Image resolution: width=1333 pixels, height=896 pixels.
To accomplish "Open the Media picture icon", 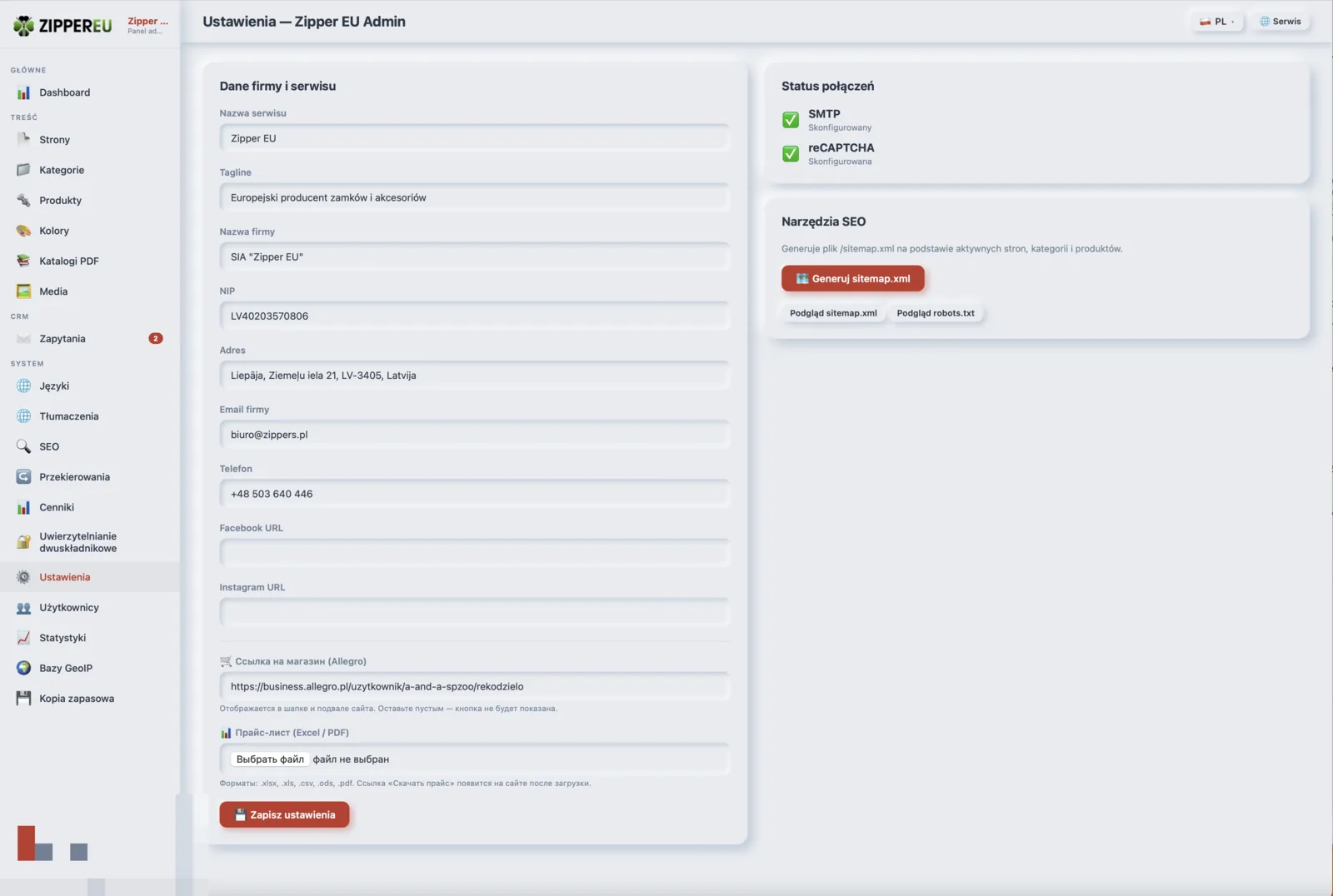I will 23,291.
